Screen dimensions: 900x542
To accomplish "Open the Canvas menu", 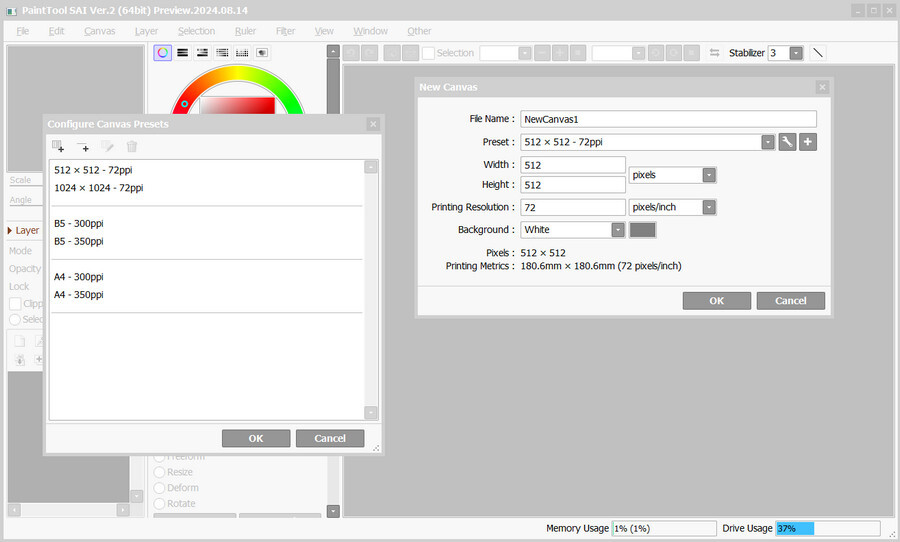I will point(99,31).
